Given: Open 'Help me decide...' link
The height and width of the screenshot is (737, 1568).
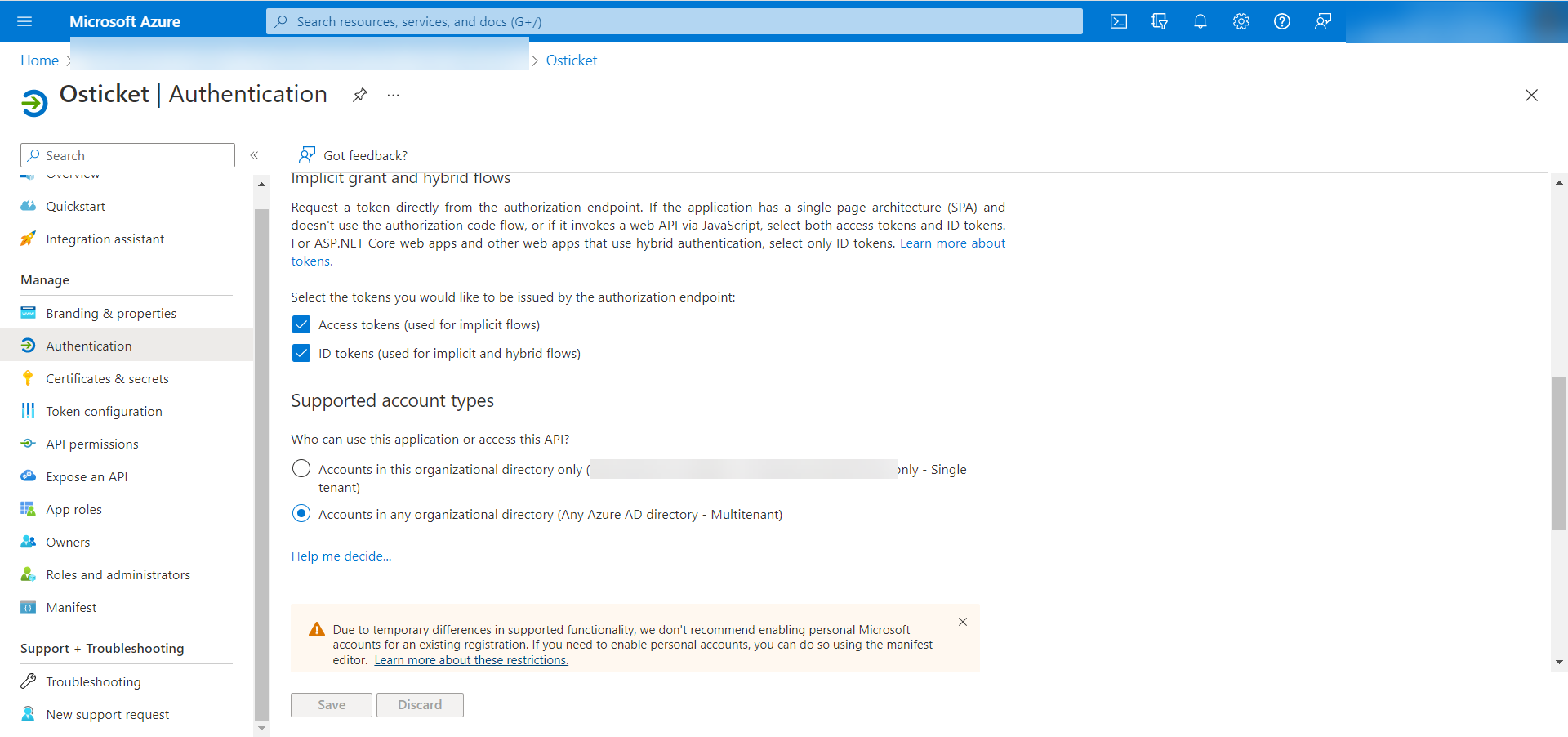Looking at the screenshot, I should [x=341, y=556].
